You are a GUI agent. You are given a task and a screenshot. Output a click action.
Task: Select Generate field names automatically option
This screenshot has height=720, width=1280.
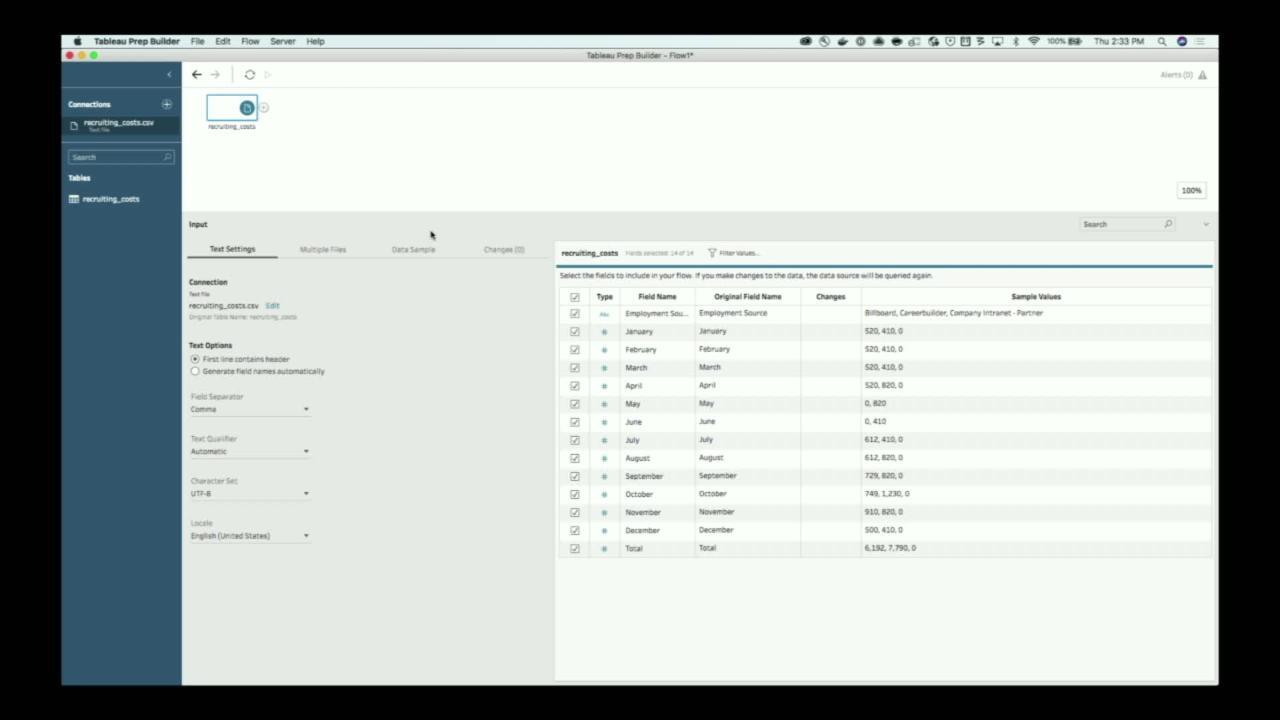(195, 371)
